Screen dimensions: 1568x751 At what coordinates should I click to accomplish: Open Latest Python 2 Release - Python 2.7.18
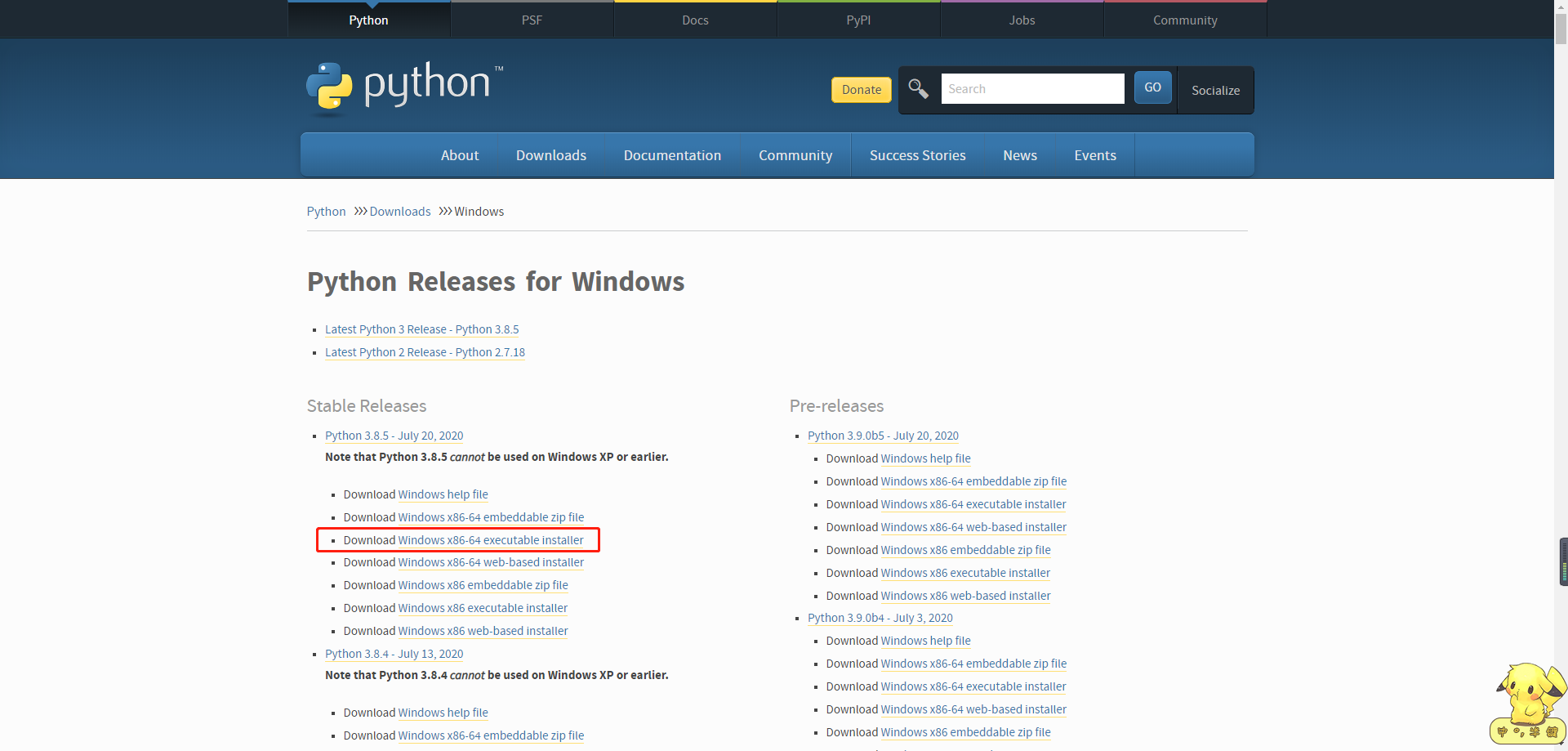[424, 352]
